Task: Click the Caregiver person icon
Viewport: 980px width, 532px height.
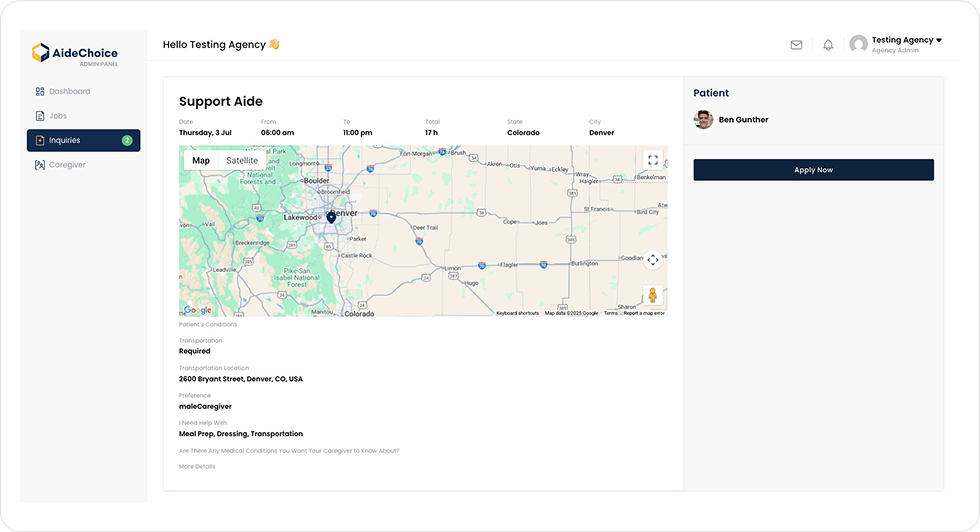Action: coord(40,165)
